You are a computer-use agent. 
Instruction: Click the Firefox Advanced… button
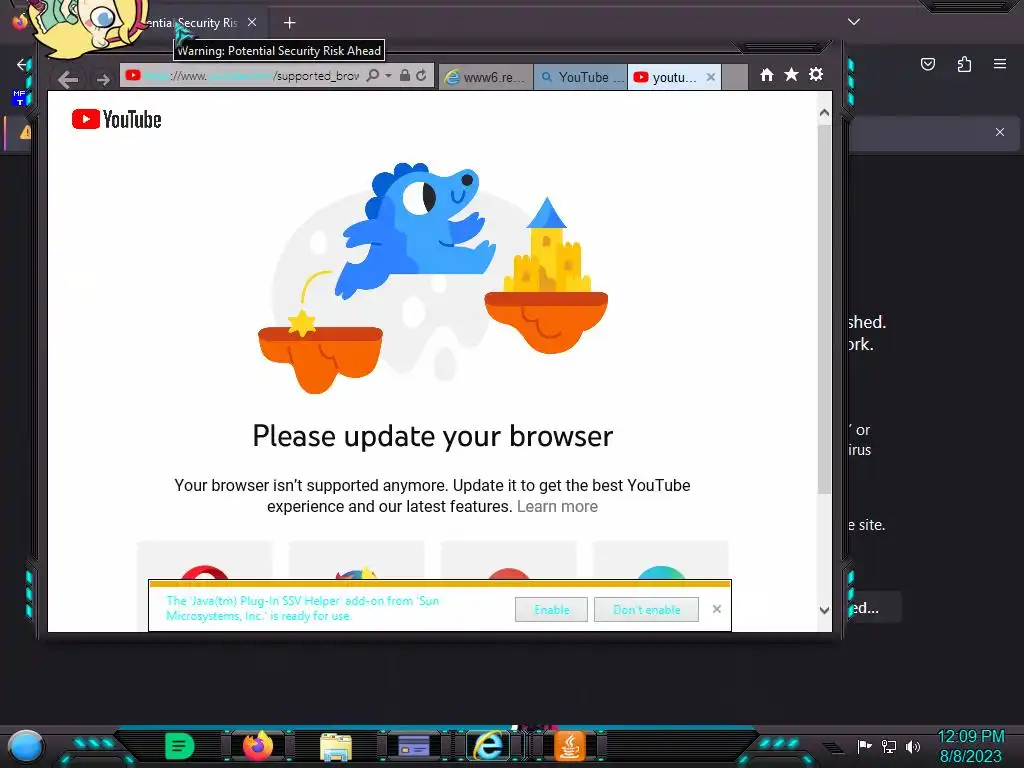coord(874,608)
